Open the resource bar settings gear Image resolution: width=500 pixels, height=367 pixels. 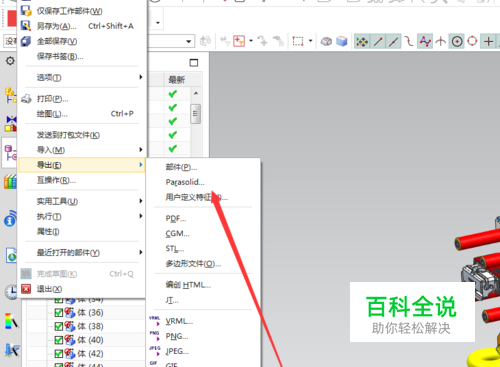10,61
